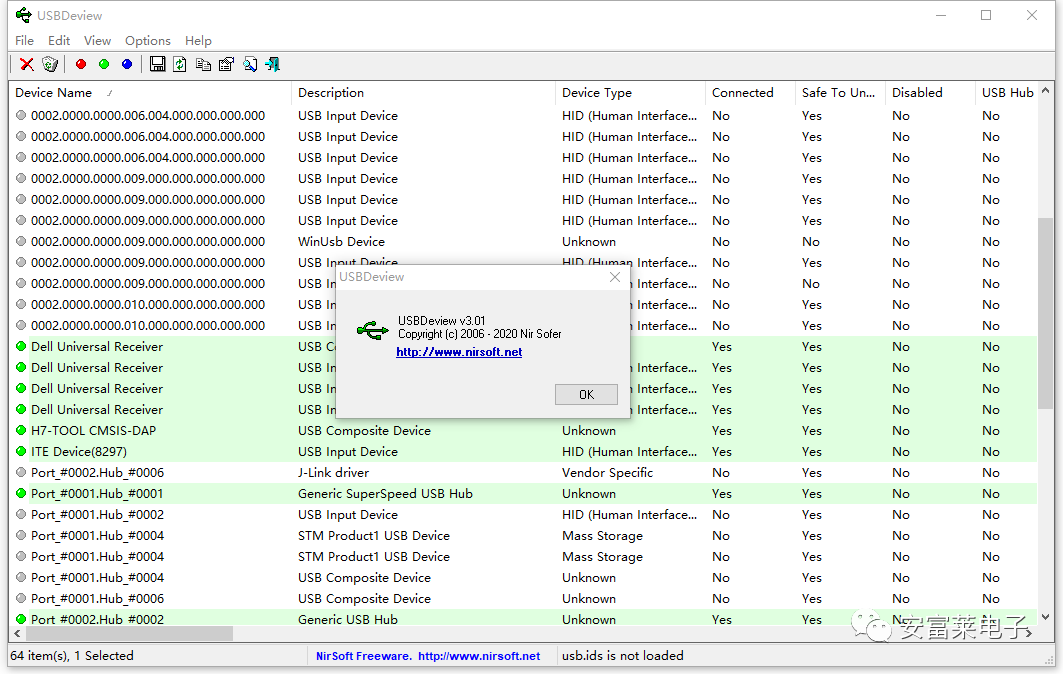Click the vertical scrollbar thumb

(x=1046, y=313)
